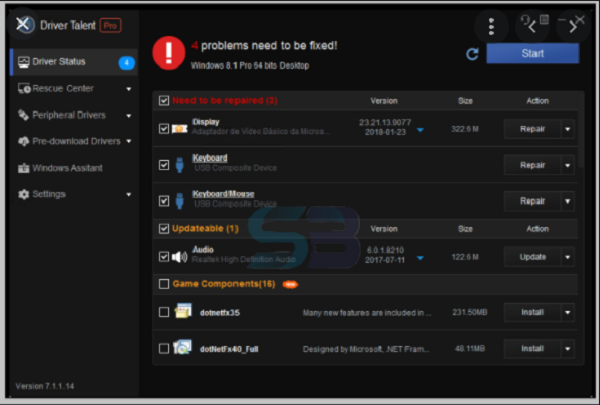Uncheck the Keyboard USB Composite Device checkbox

pyautogui.click(x=164, y=165)
